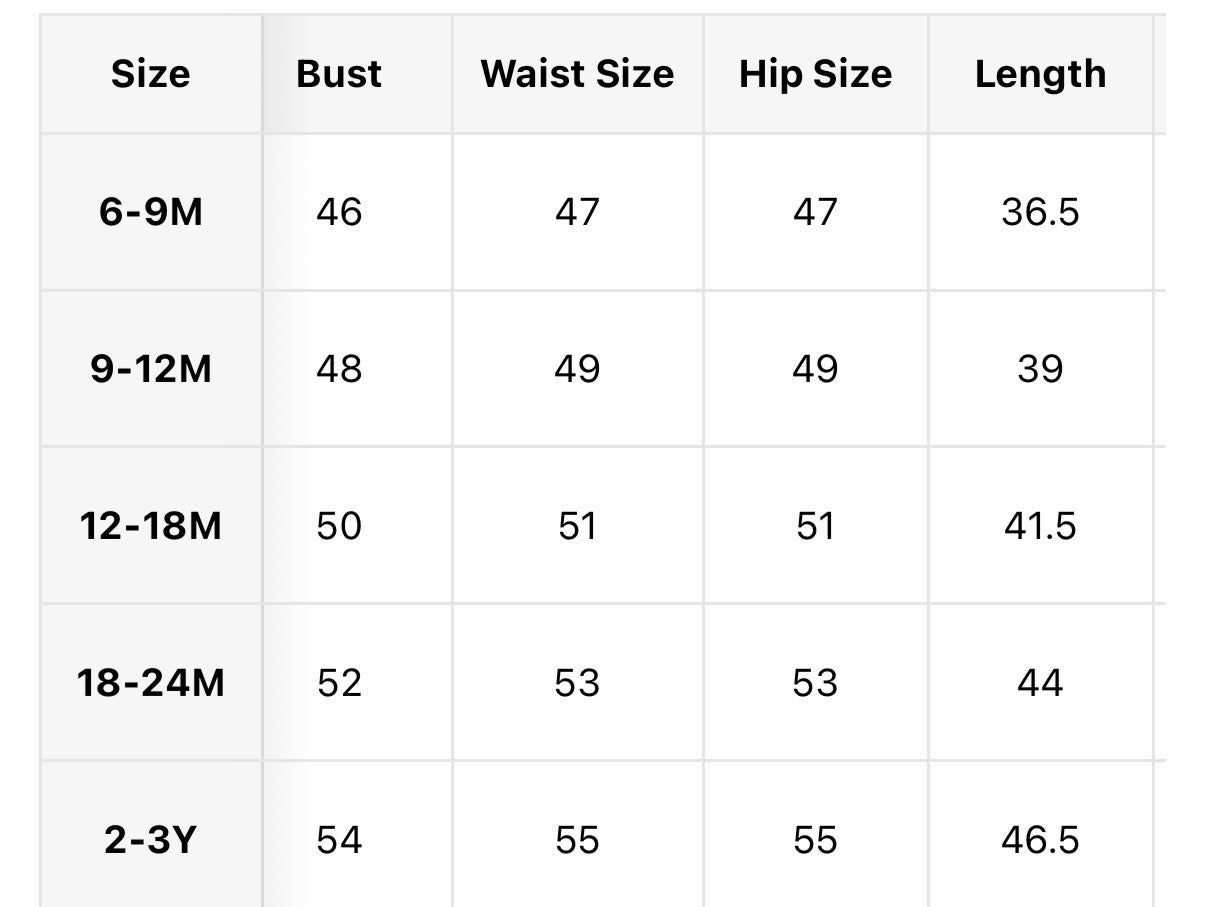This screenshot has width=1206, height=907.
Task: Click hip size value 53
Action: [815, 683]
